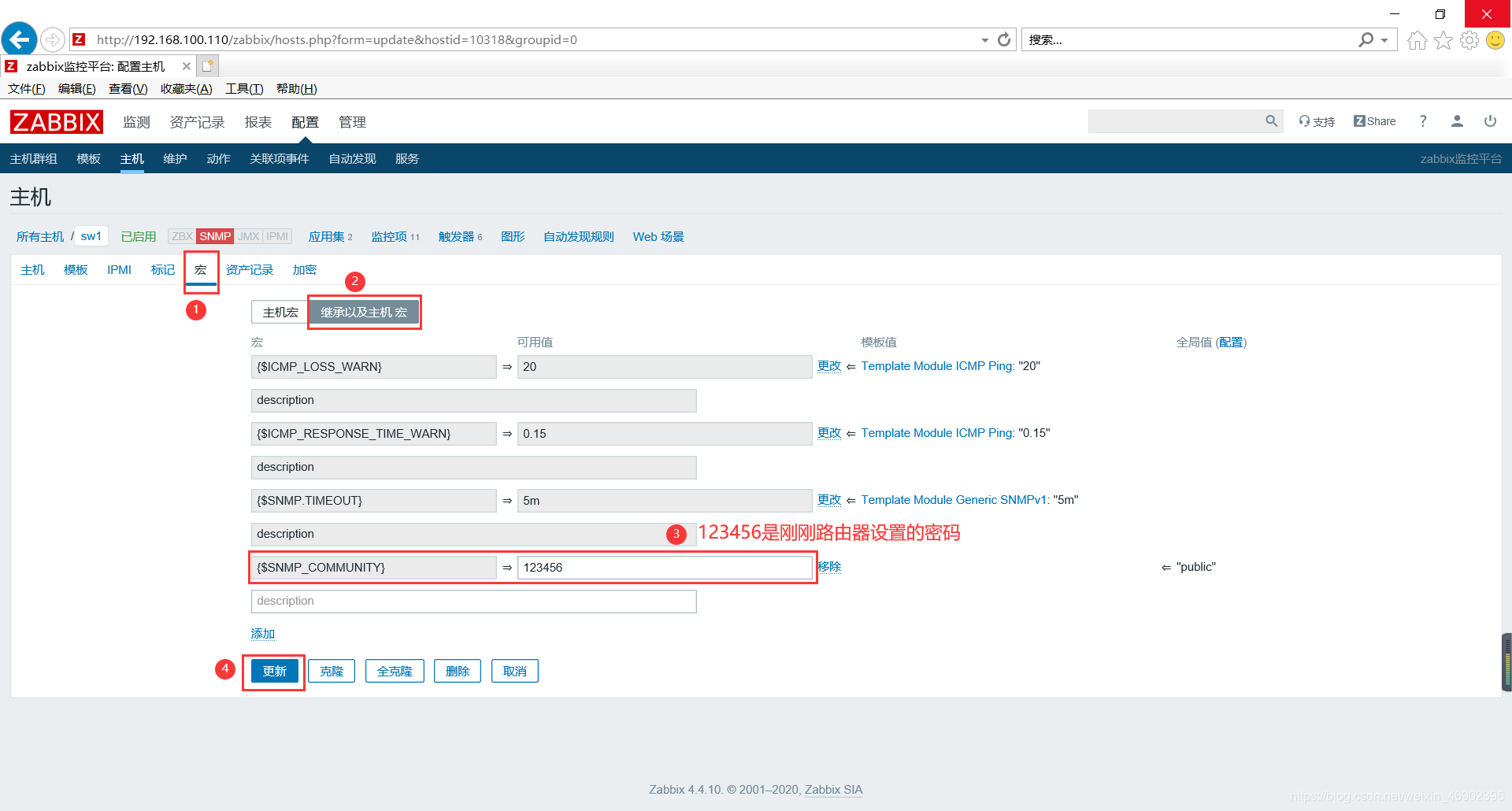1512x811 pixels.
Task: Open the 服务 submenu
Action: (407, 158)
